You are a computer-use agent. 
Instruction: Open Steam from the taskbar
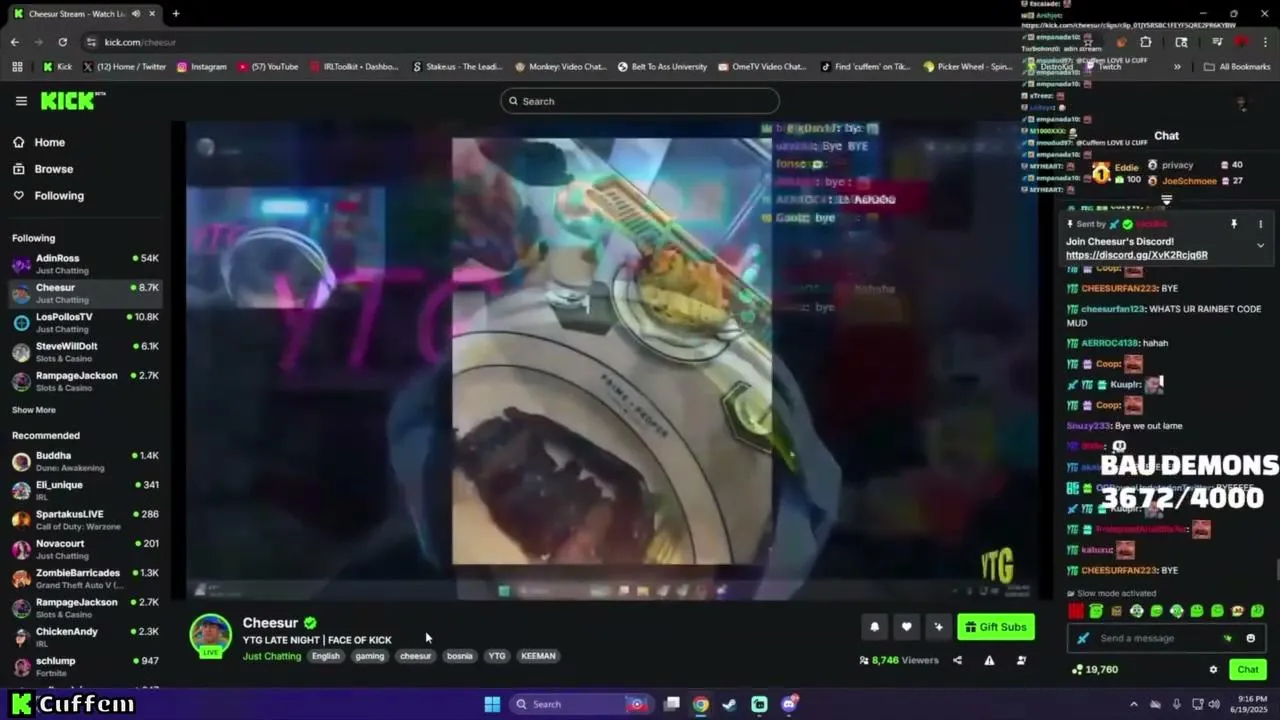point(730,704)
